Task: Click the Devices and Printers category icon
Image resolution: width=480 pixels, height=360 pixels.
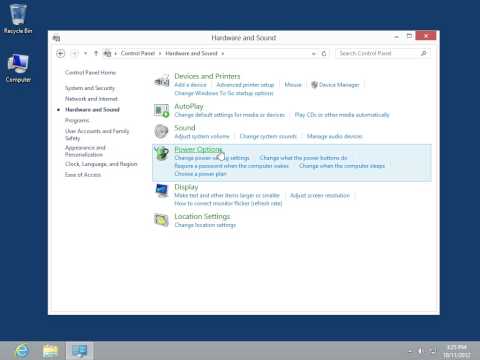Action: coord(162,81)
